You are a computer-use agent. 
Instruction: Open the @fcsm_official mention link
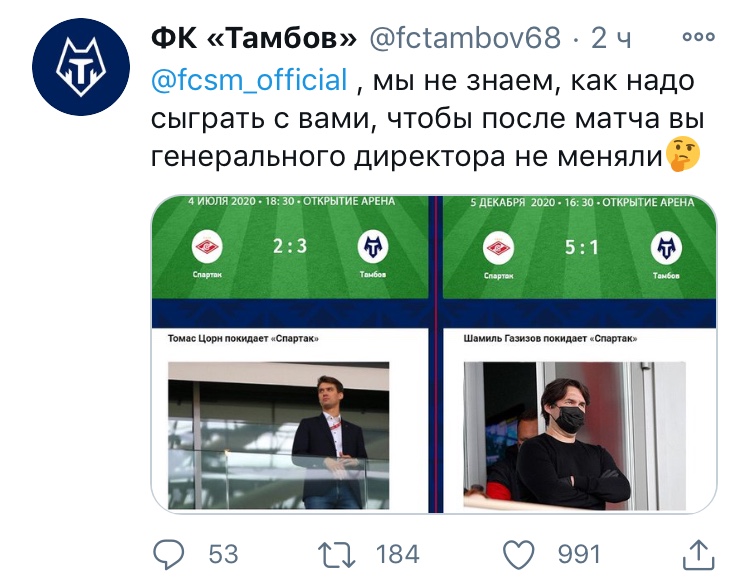click(x=249, y=79)
